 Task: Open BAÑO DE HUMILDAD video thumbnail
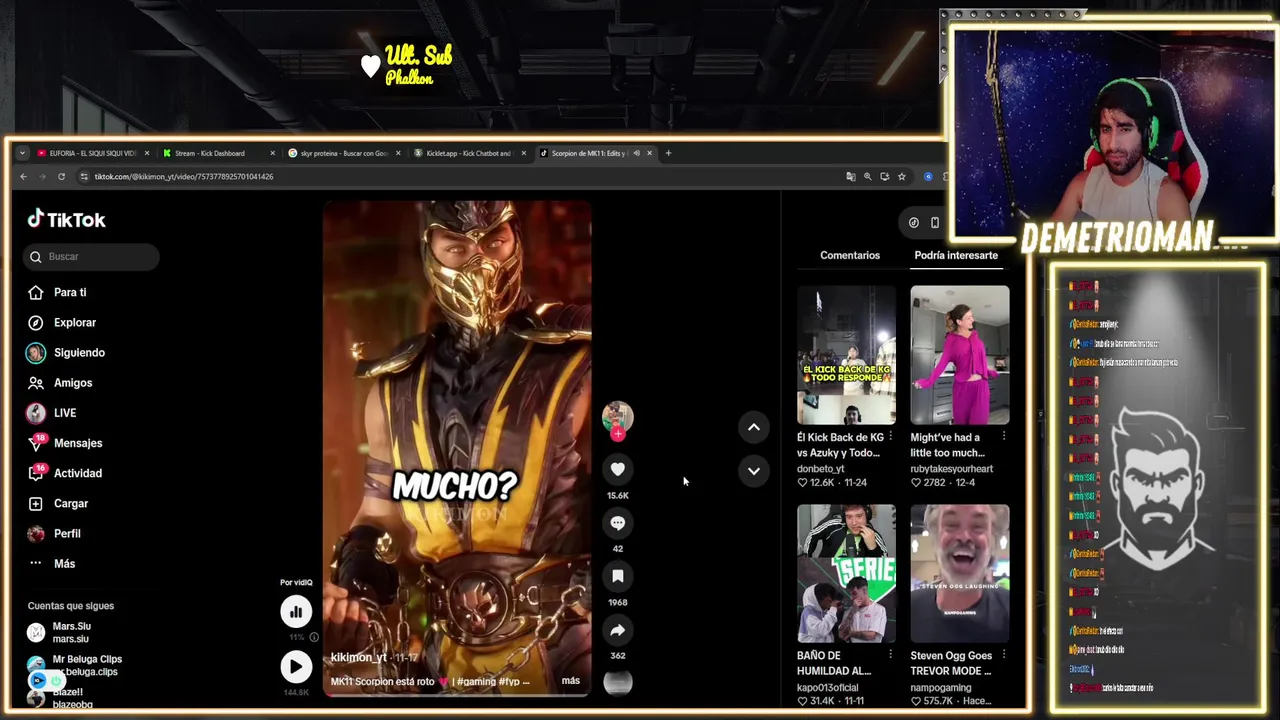pyautogui.click(x=846, y=573)
